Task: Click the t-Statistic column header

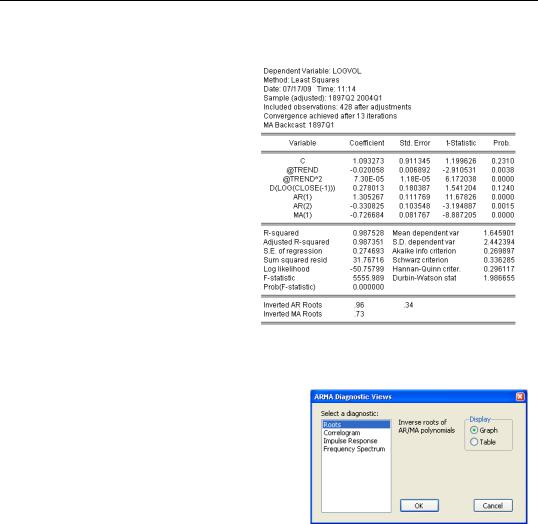Action: click(461, 143)
